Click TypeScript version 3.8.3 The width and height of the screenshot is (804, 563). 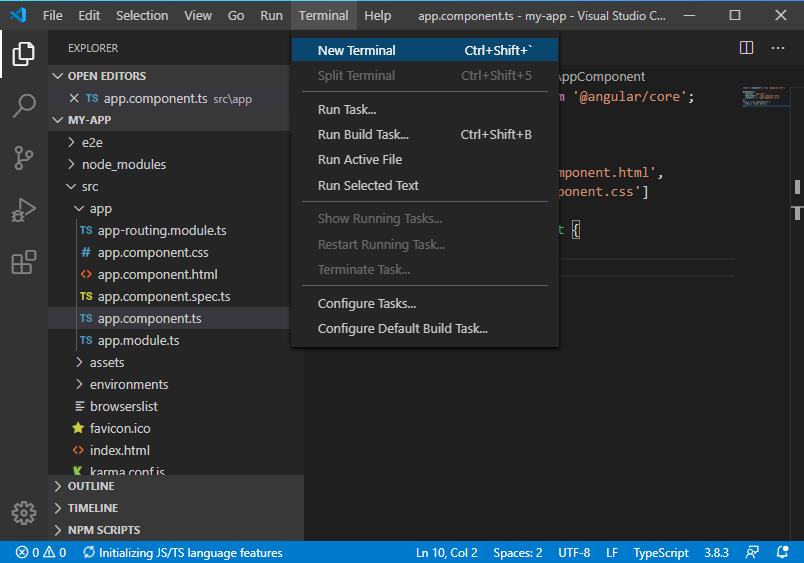[x=716, y=552]
